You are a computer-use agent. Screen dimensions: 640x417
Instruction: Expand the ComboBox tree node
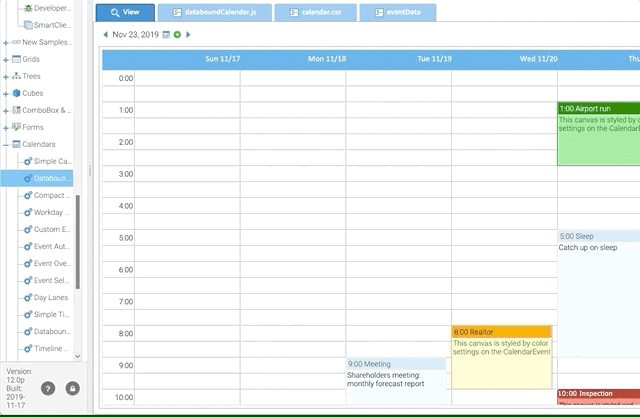(6, 110)
